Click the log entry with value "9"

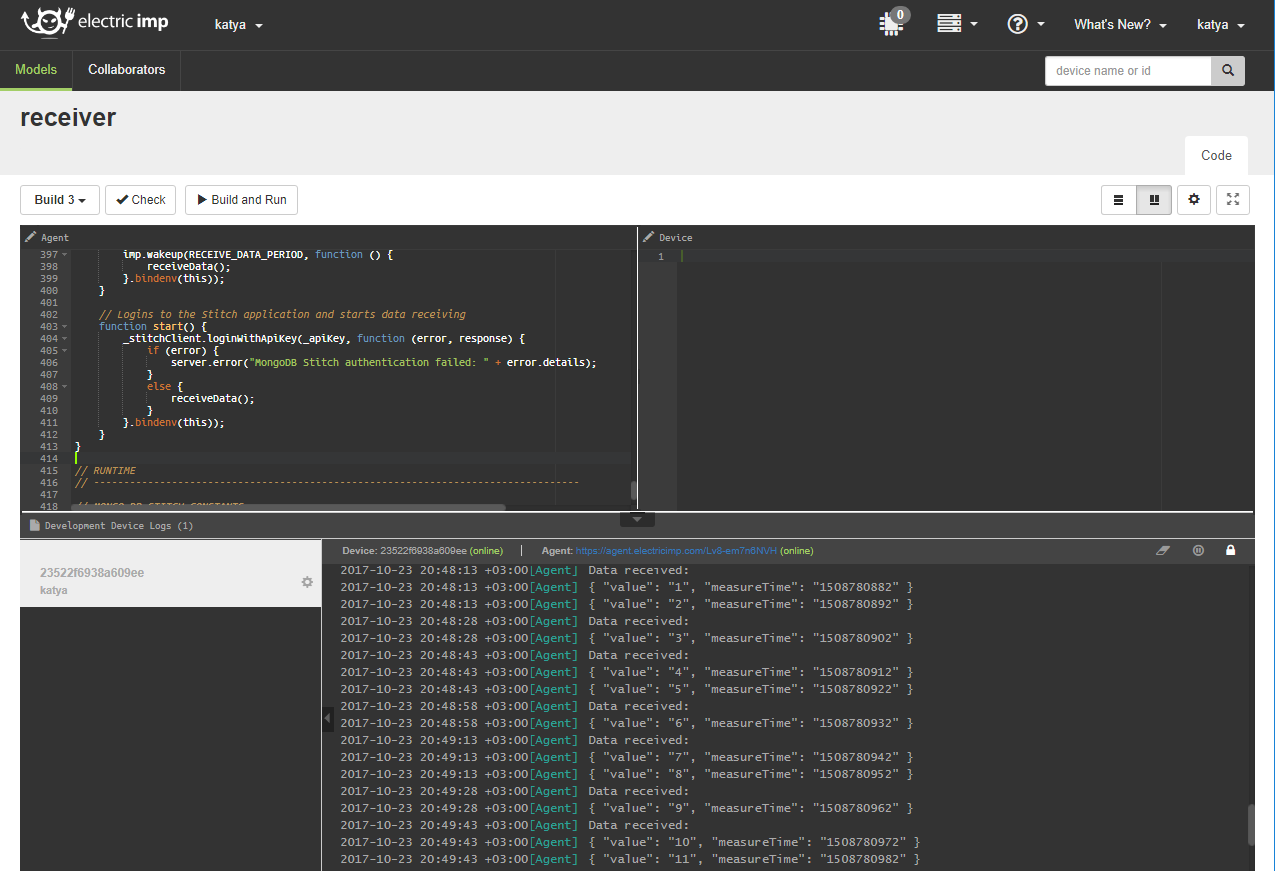point(627,808)
